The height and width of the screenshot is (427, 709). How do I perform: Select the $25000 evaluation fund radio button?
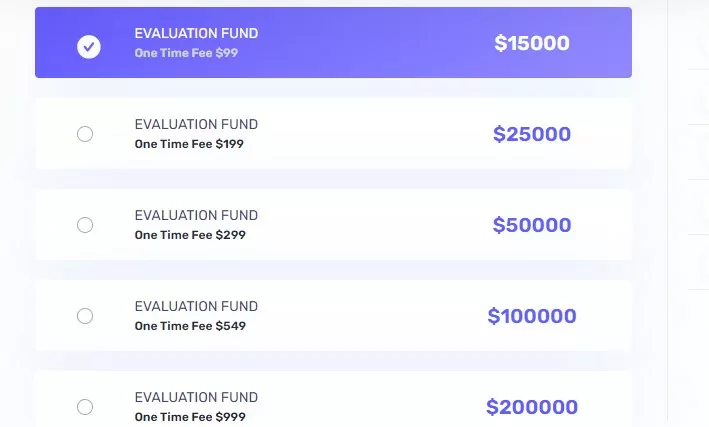[85, 134]
